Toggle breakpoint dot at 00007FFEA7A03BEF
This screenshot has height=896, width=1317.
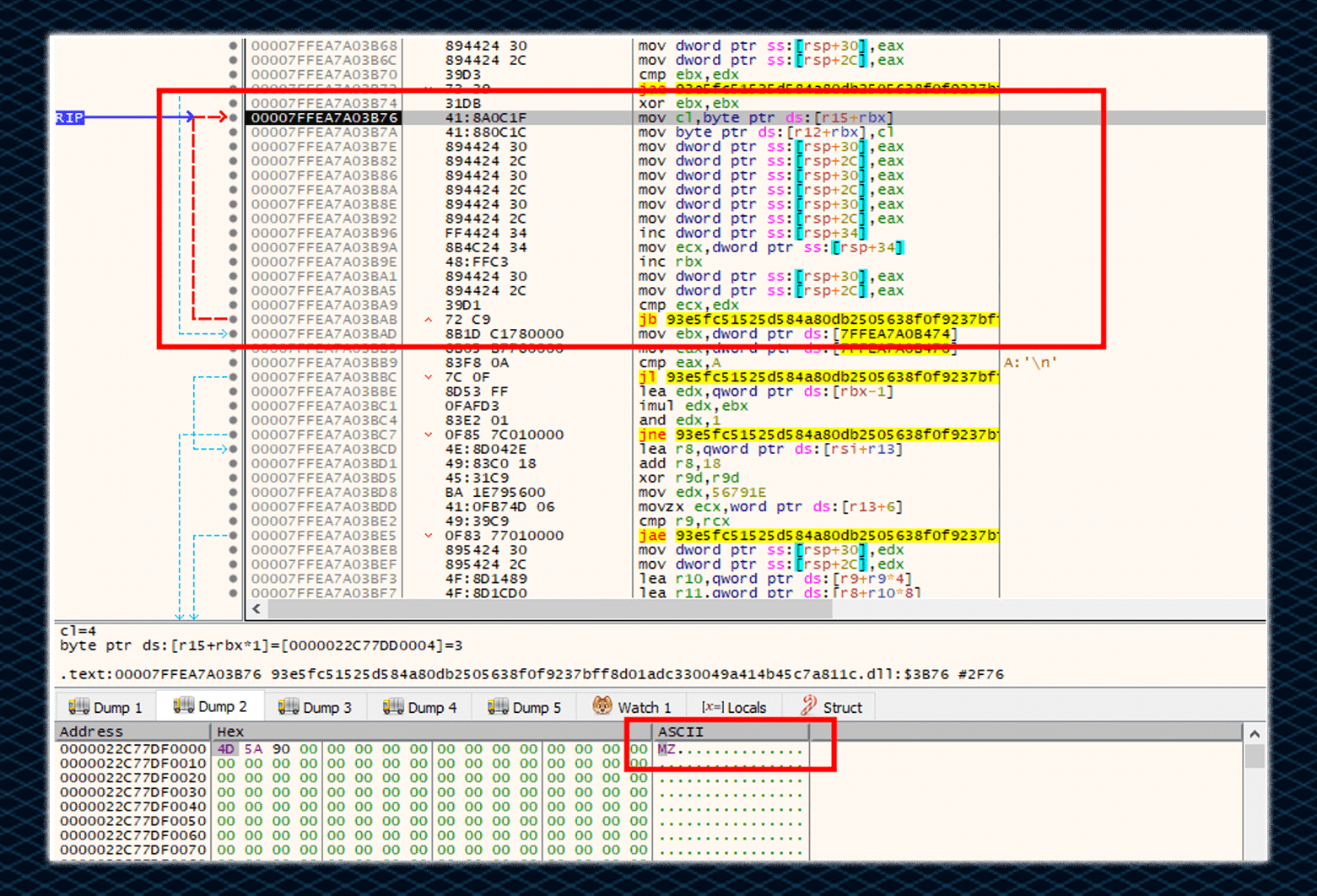tap(234, 564)
